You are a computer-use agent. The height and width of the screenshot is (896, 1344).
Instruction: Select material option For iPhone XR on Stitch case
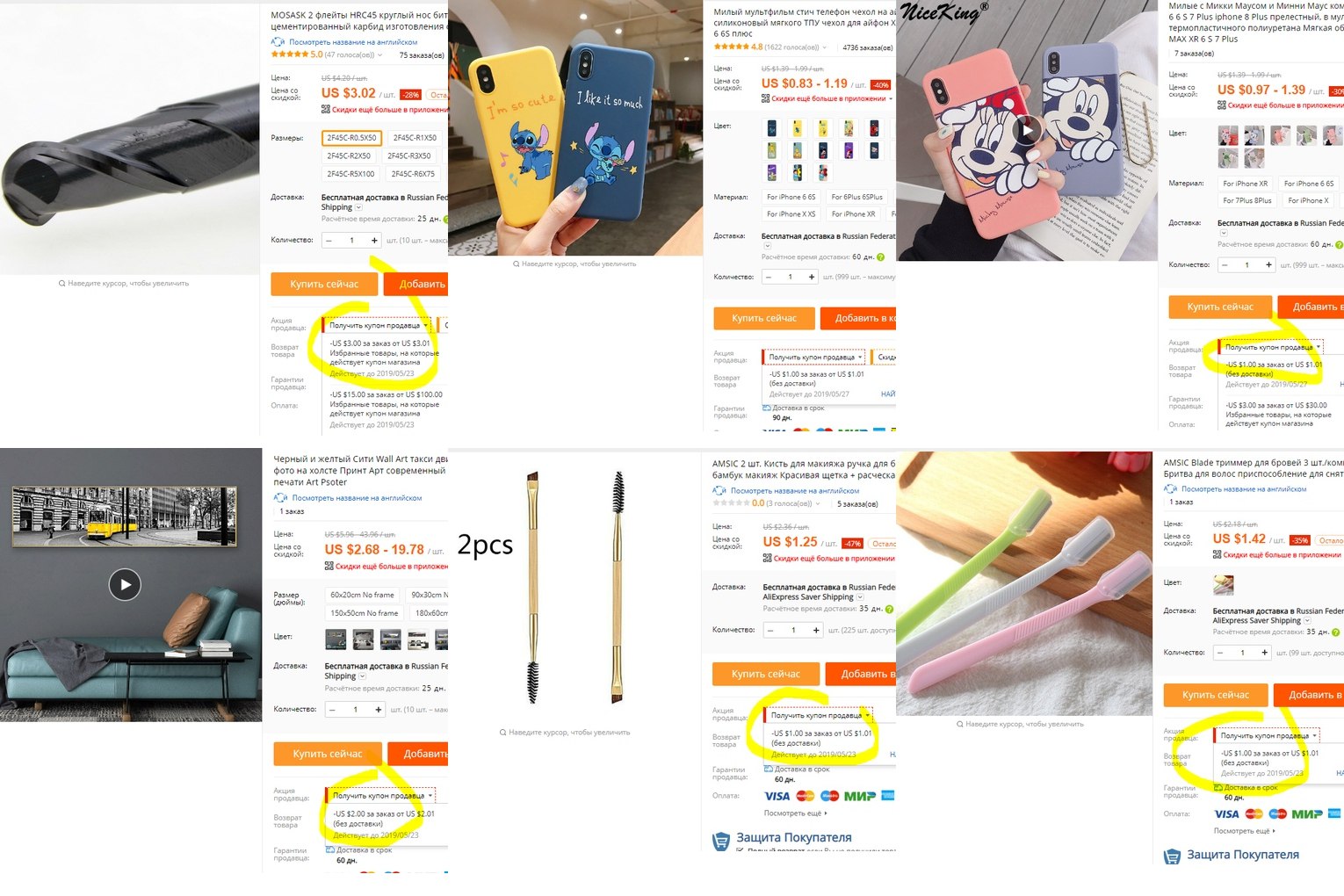coord(853,213)
